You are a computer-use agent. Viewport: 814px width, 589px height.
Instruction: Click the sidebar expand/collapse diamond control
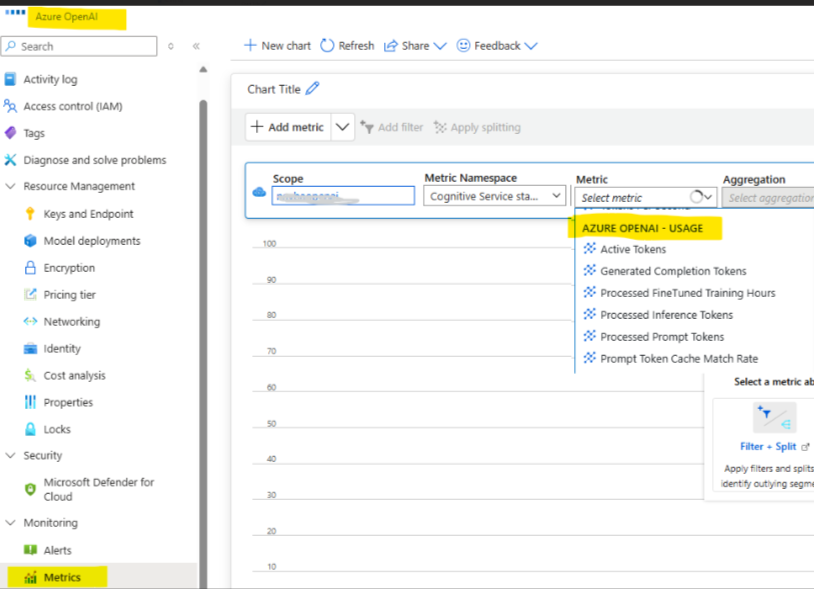pos(171,46)
